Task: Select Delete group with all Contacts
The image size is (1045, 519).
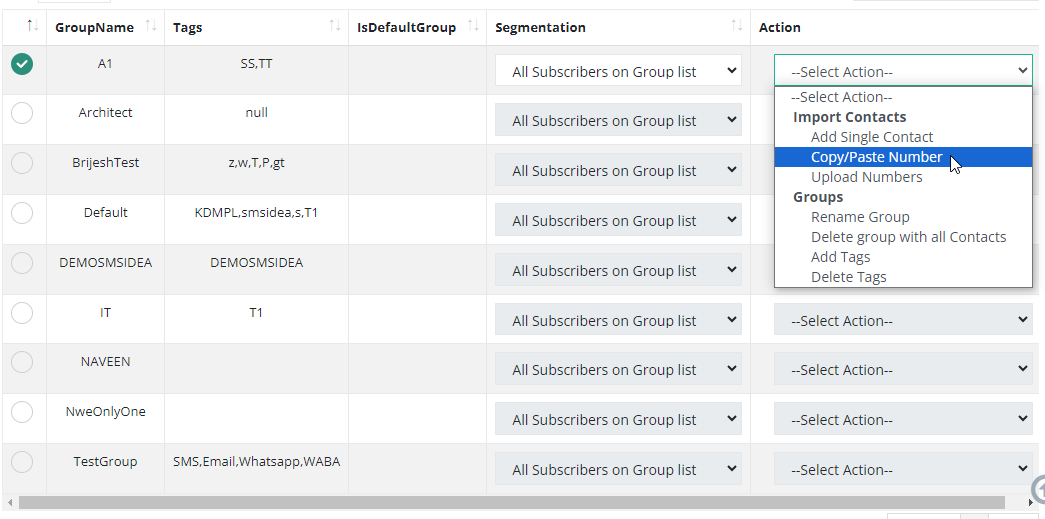Action: [x=908, y=237]
